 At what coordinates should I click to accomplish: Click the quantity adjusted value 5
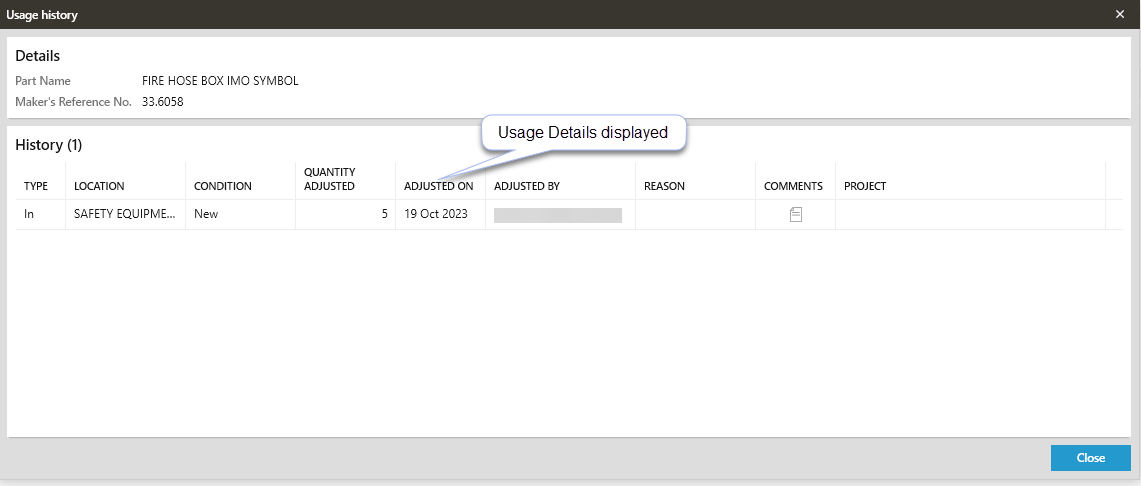tap(384, 214)
